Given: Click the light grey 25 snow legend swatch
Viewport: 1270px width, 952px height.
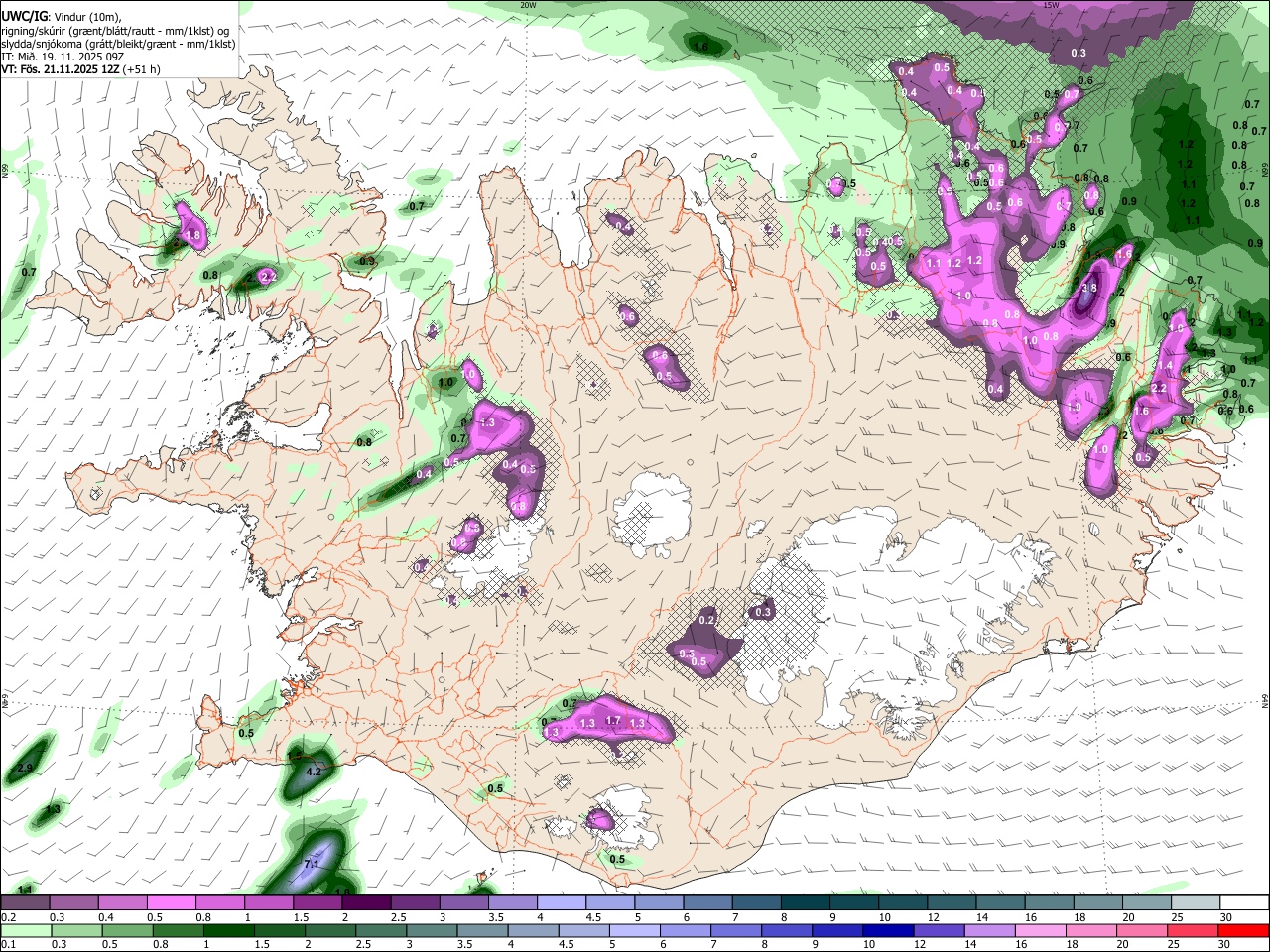Looking at the screenshot, I should 1197,903.
